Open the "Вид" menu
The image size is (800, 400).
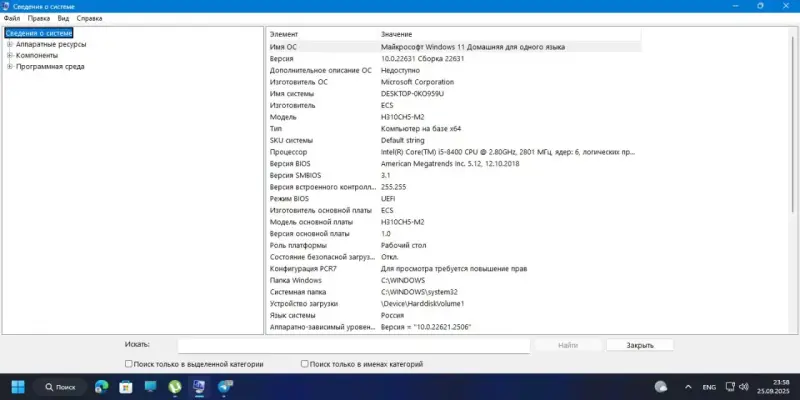[x=64, y=18]
